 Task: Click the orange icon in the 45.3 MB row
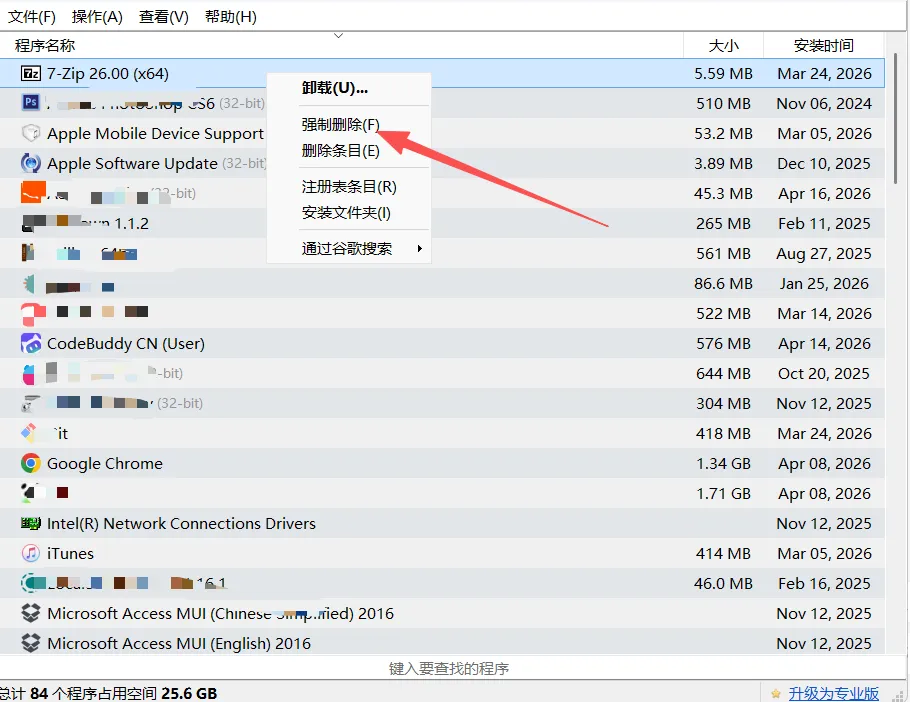pos(33,193)
